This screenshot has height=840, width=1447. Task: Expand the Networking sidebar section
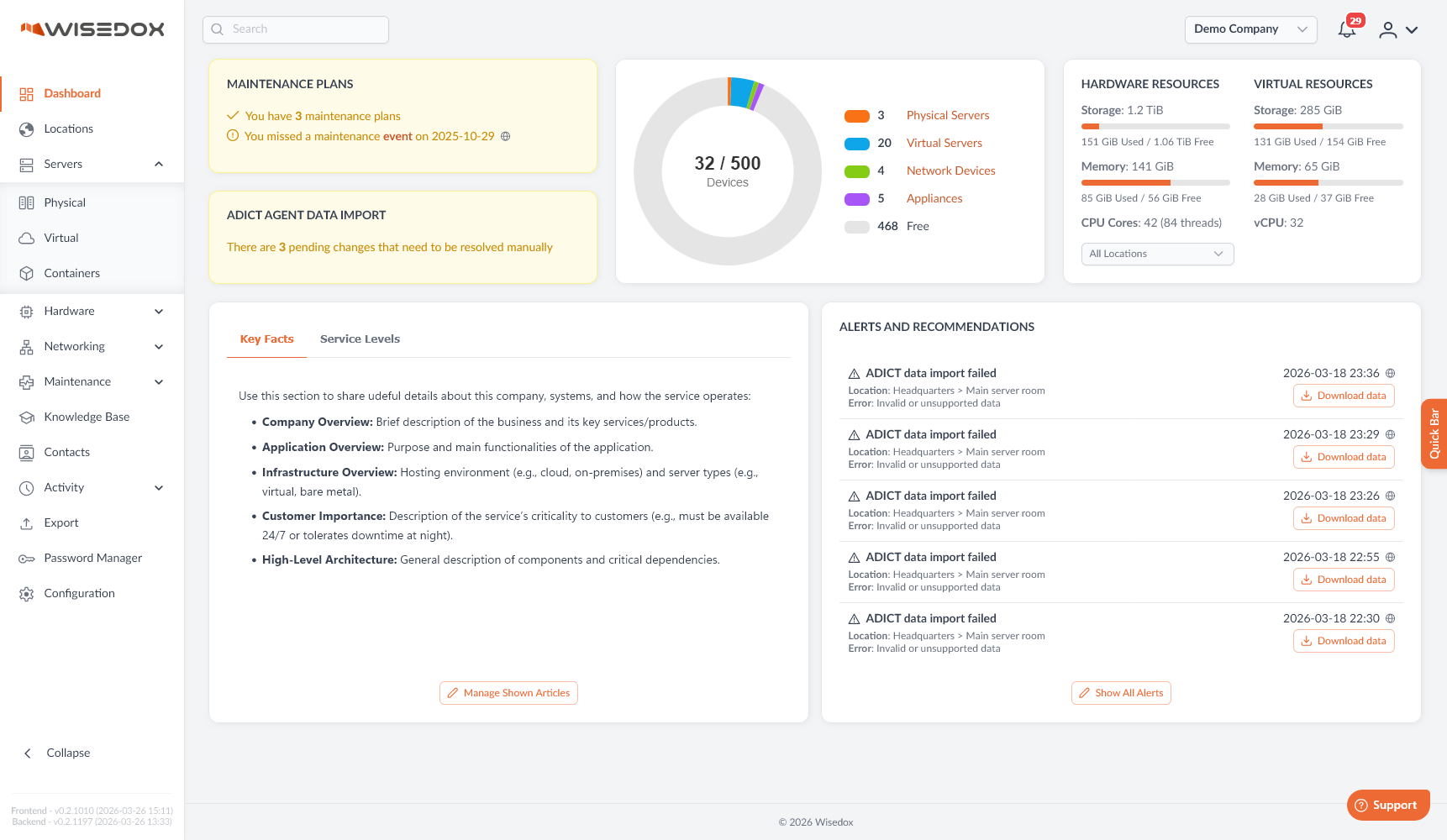click(159, 347)
